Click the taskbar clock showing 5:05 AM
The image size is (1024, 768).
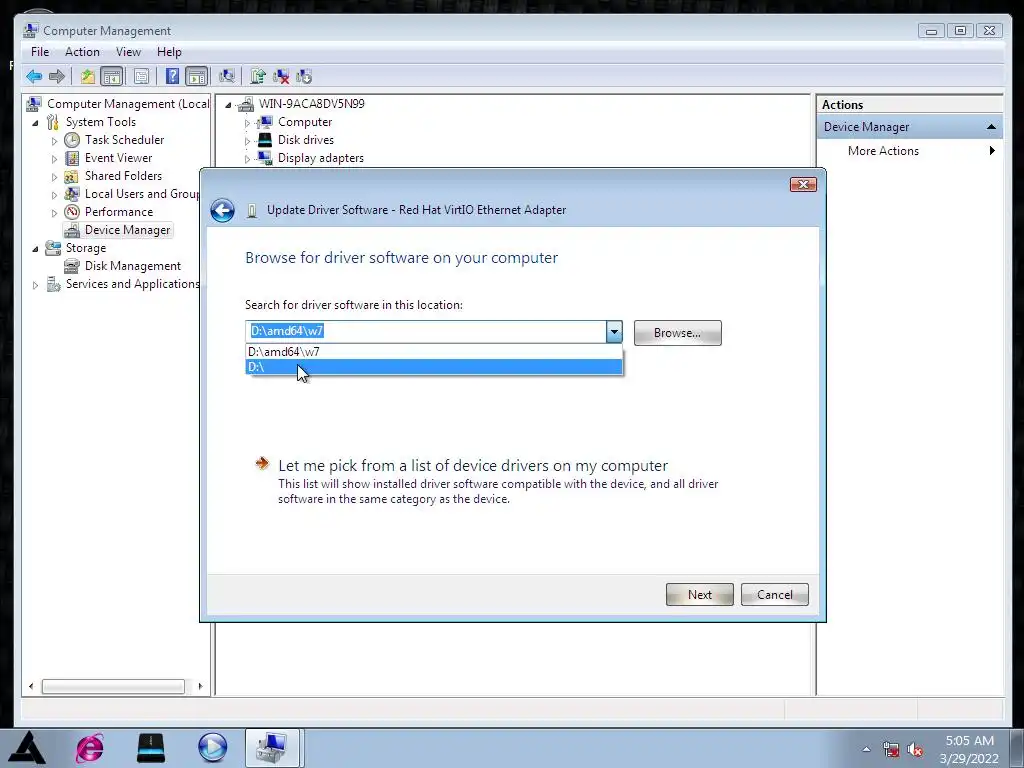pyautogui.click(x=970, y=749)
